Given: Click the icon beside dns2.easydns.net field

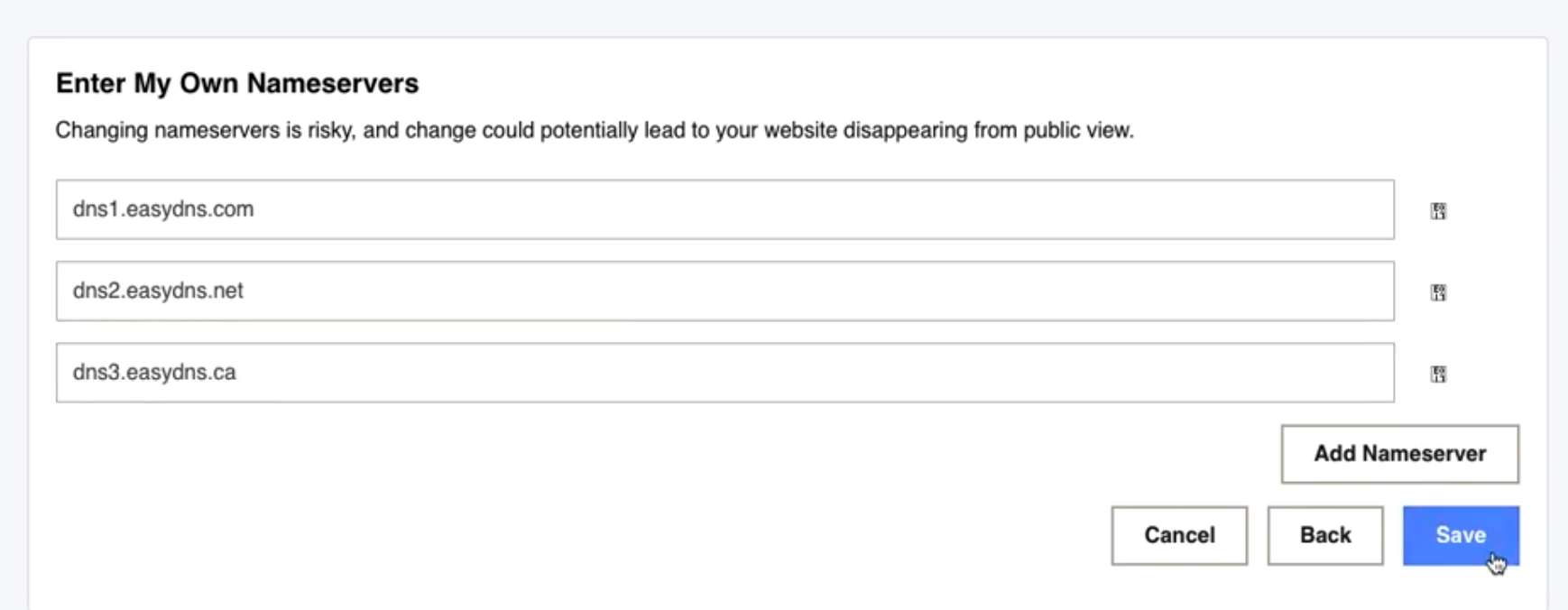Looking at the screenshot, I should click(1438, 292).
